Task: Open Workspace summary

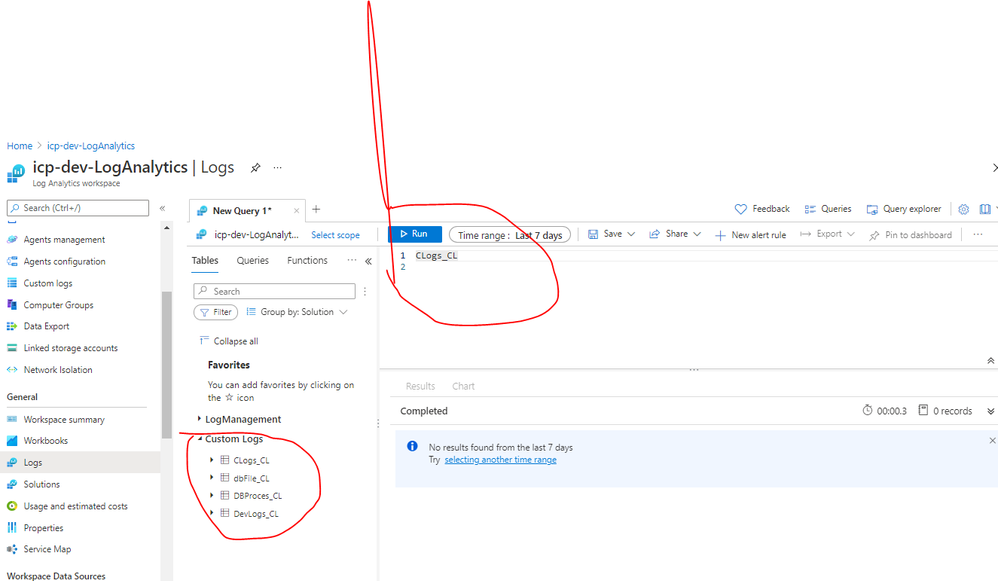Action: coord(64,419)
